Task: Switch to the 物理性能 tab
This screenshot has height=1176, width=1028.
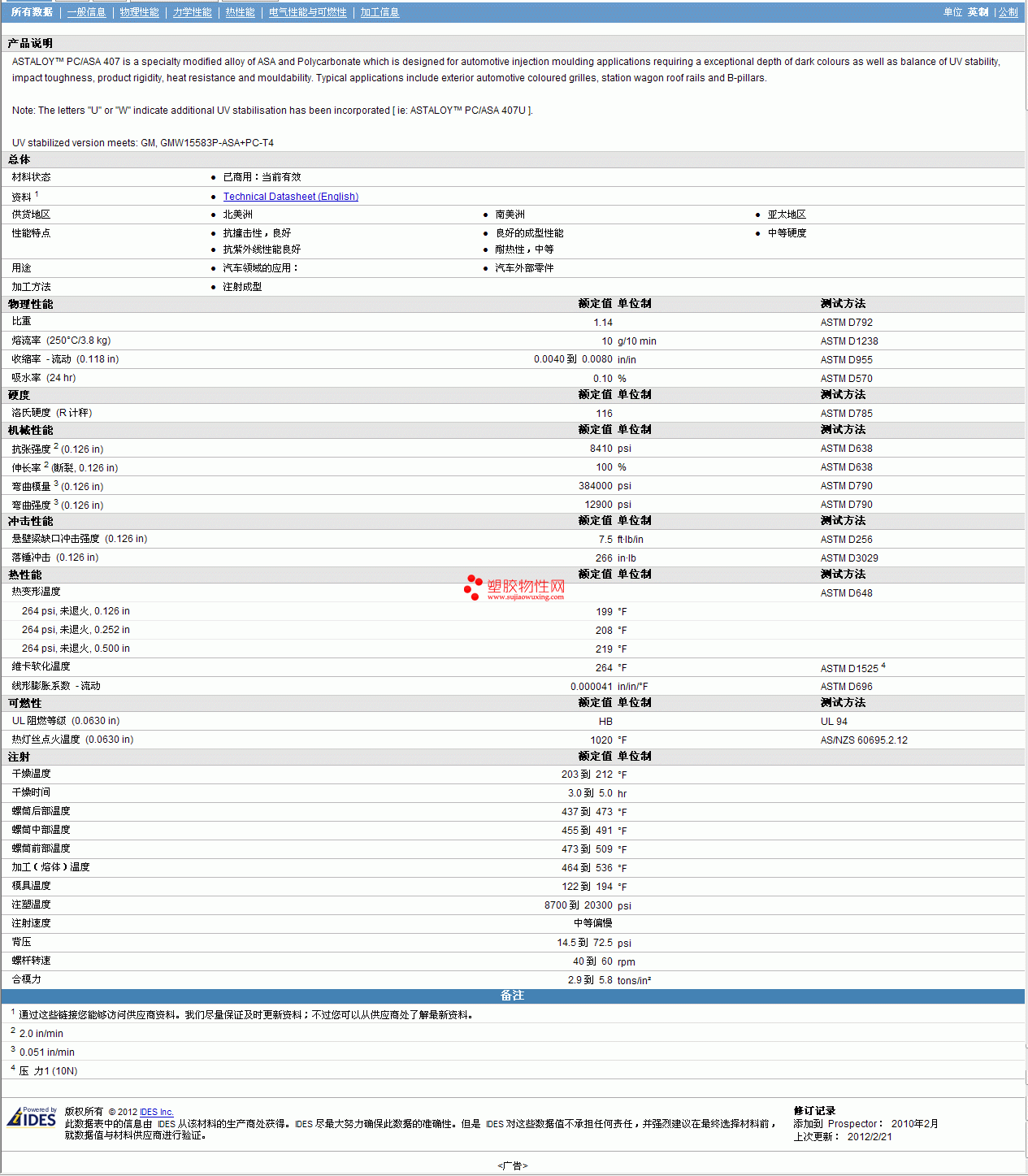Action: tap(139, 12)
